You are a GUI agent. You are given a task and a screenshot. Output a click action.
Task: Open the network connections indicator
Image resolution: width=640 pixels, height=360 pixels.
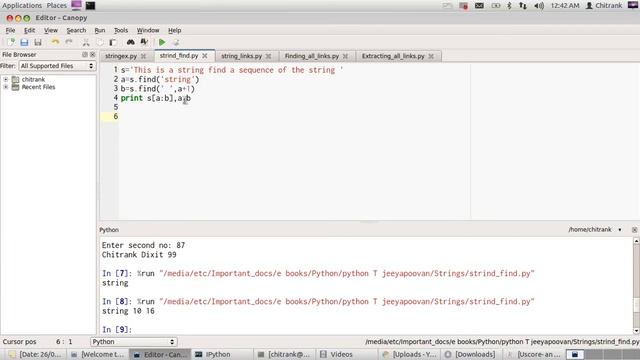pos(523,6)
